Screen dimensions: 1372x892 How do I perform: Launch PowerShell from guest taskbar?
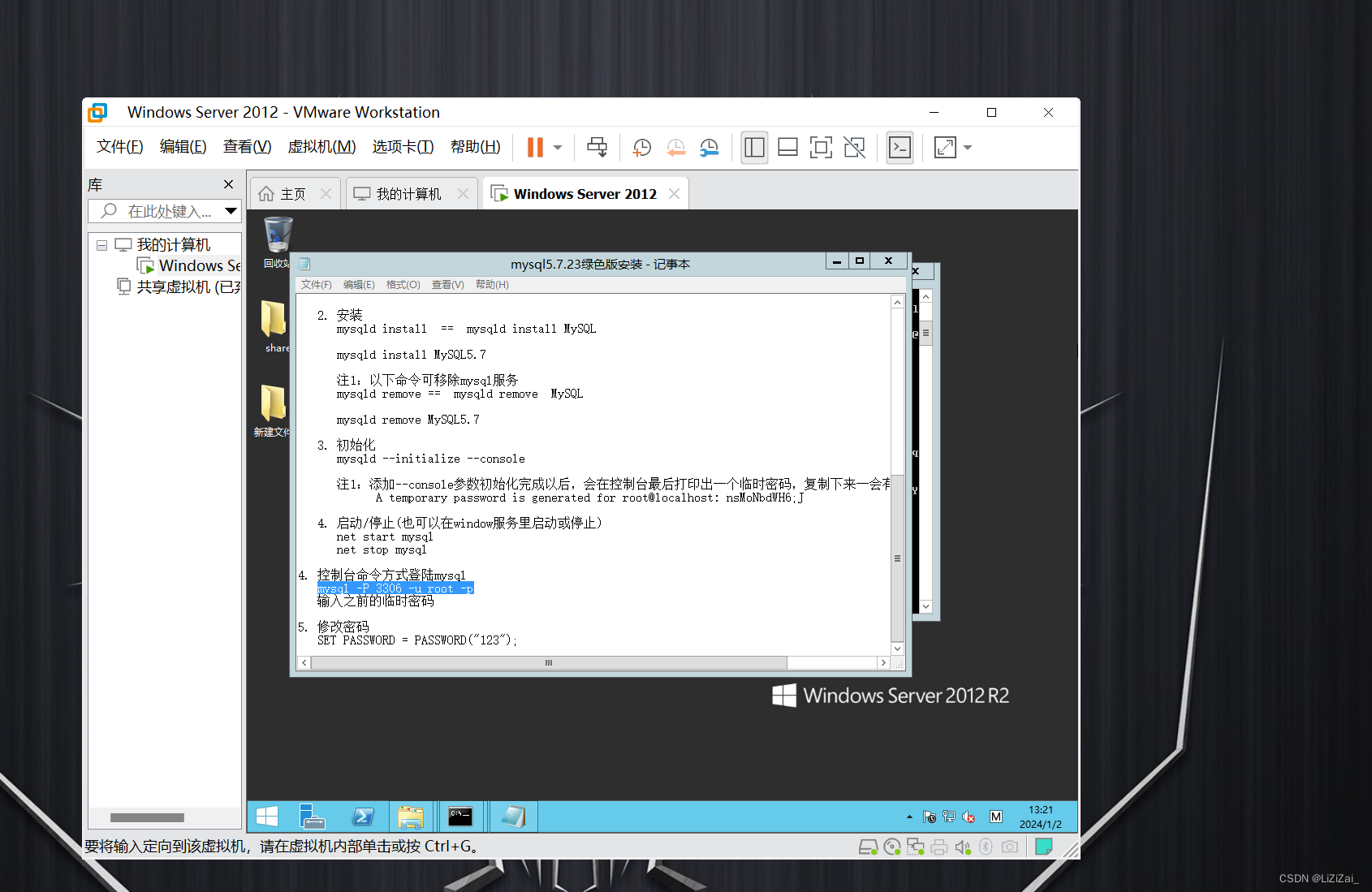(x=363, y=817)
